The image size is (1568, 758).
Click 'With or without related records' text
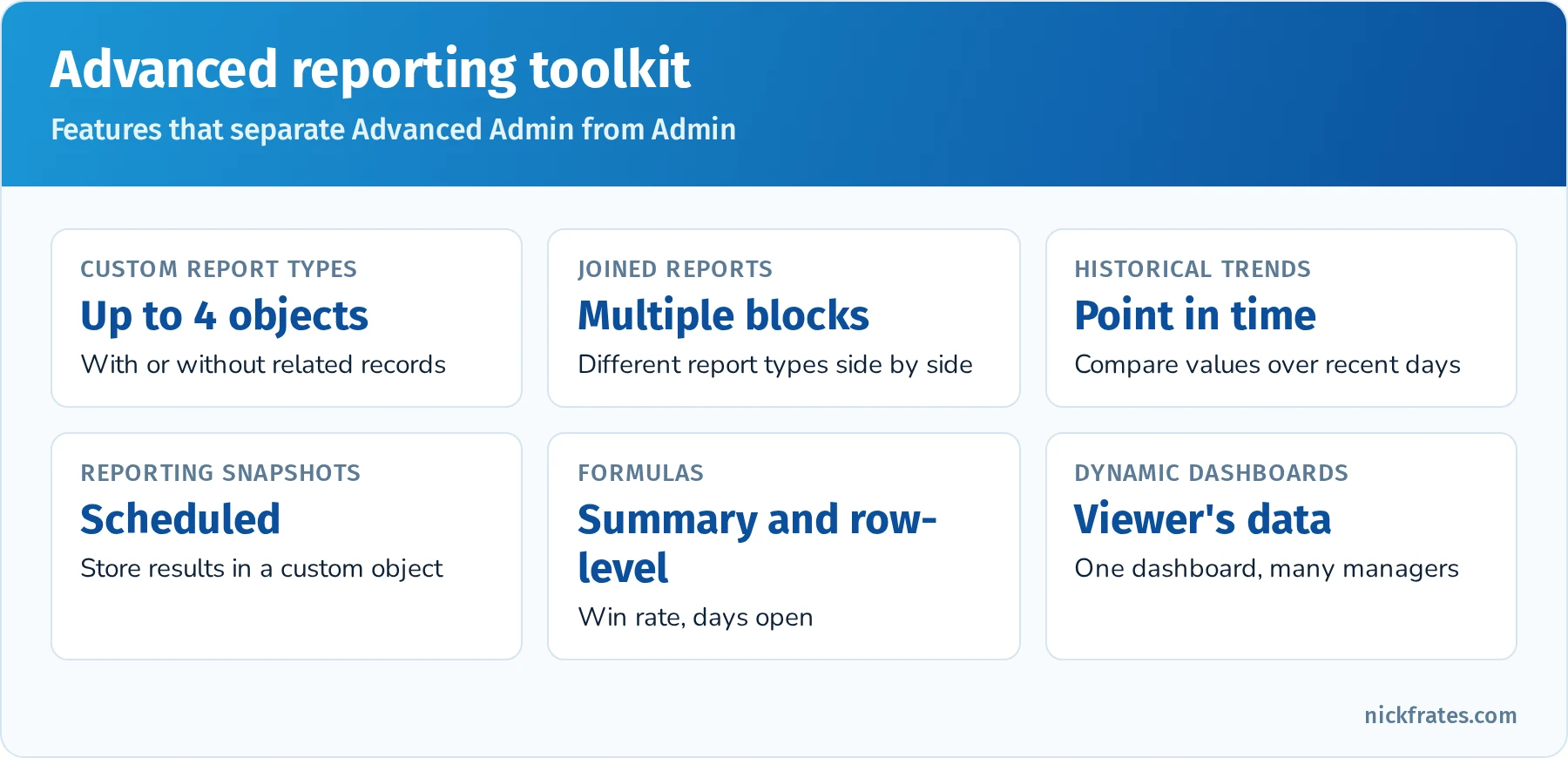coord(263,364)
